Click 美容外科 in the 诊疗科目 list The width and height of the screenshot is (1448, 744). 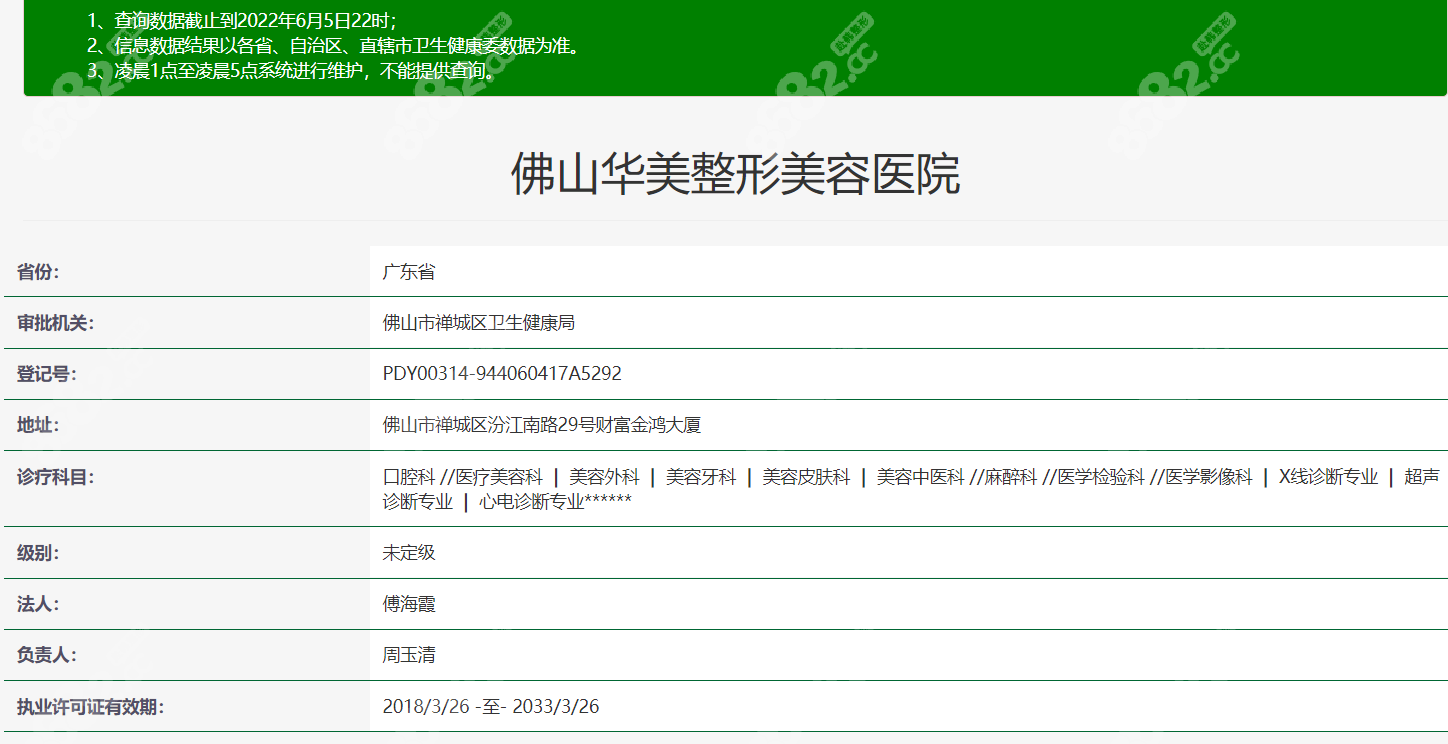[604, 478]
